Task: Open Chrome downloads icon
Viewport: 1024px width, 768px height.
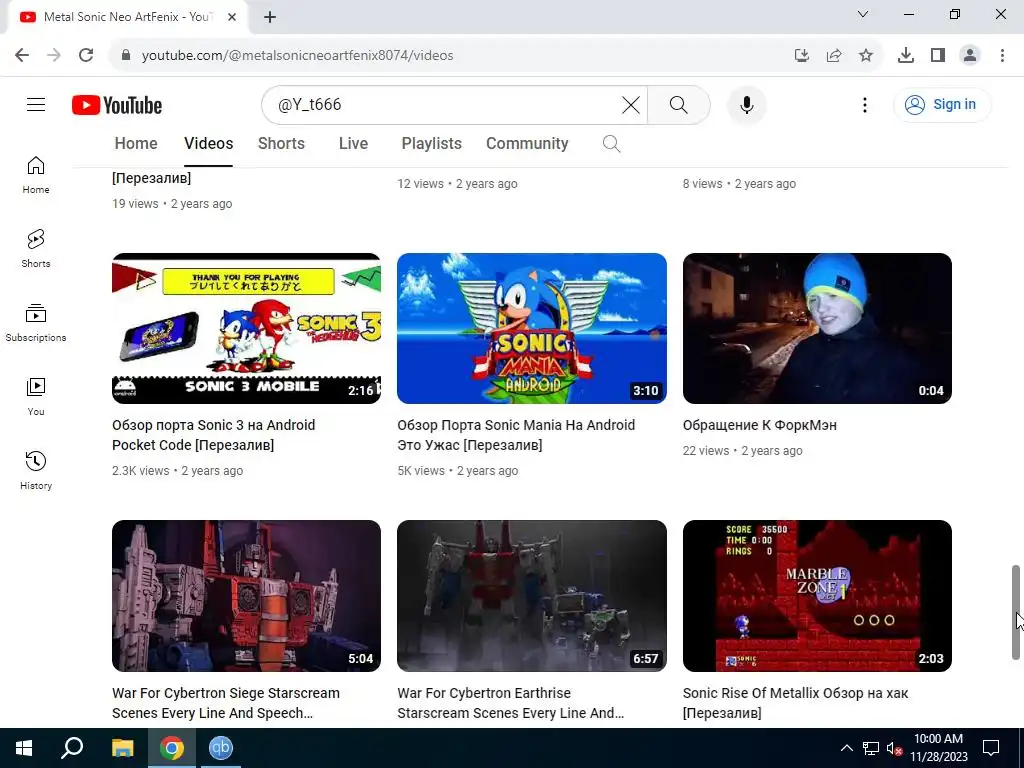Action: coord(906,55)
